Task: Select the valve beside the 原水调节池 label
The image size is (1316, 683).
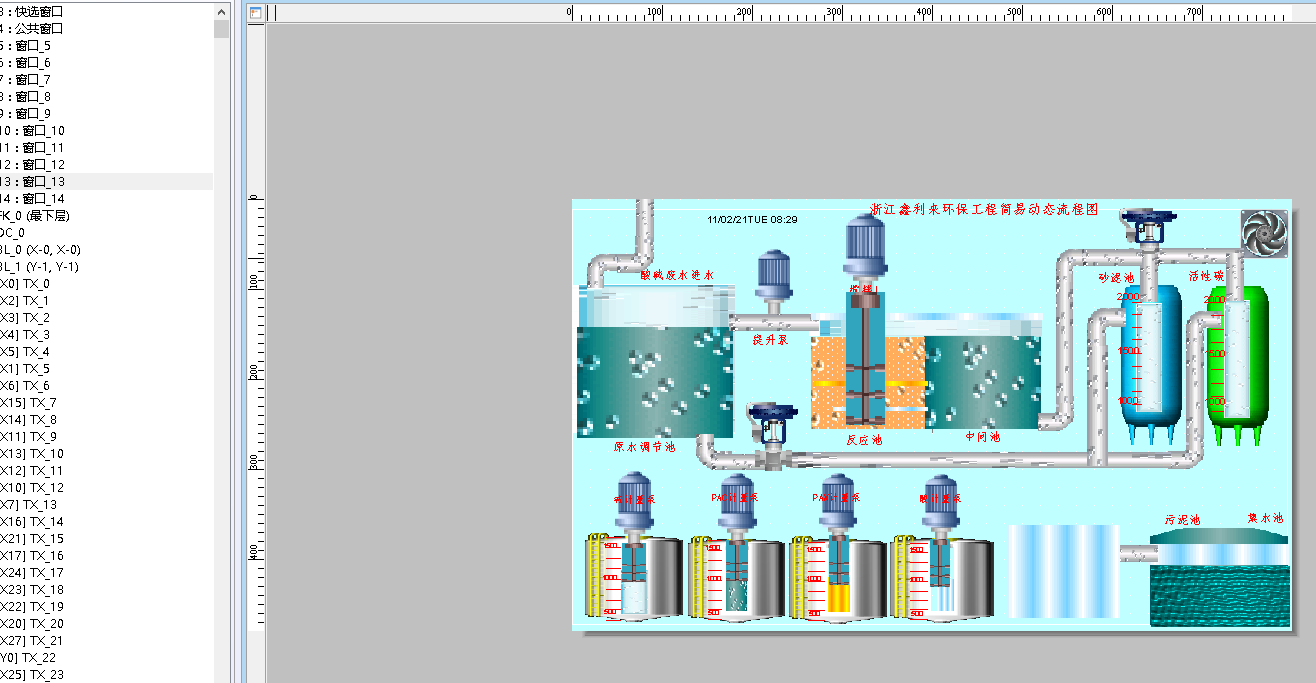Action: 772,424
